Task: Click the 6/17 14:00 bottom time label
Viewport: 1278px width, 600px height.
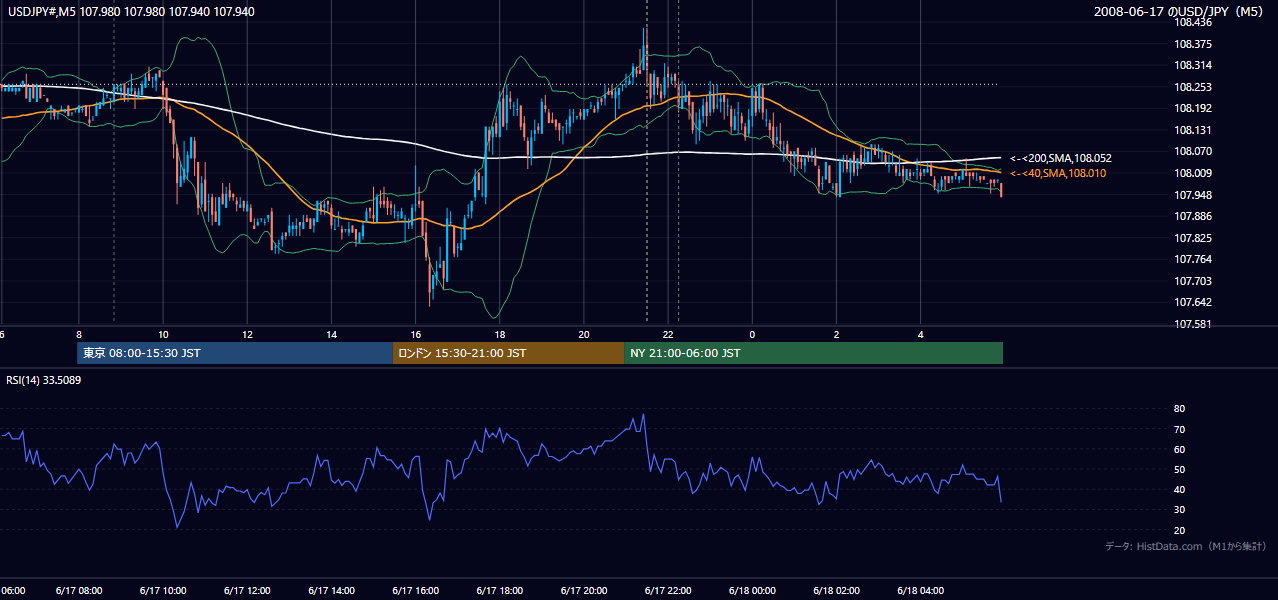Action: (331, 590)
